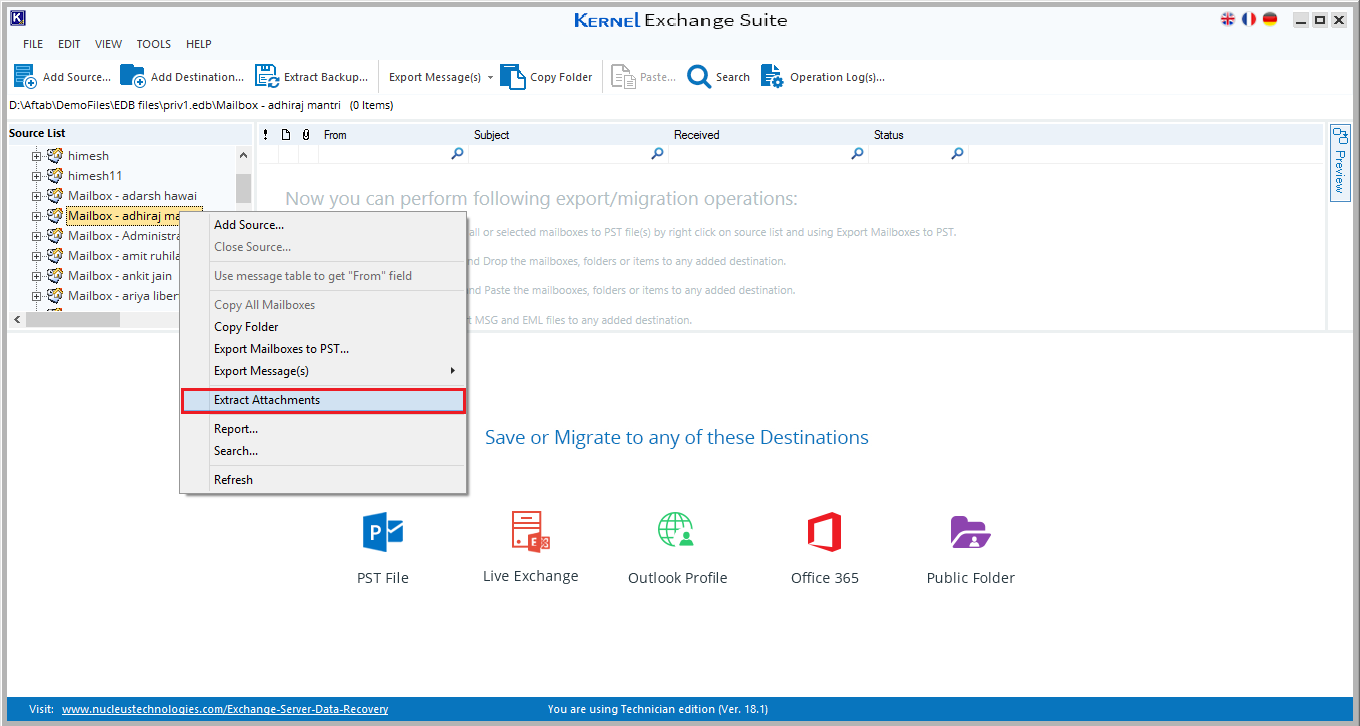Open the FILE menu
Viewport: 1360px width, 726px height.
[33, 44]
